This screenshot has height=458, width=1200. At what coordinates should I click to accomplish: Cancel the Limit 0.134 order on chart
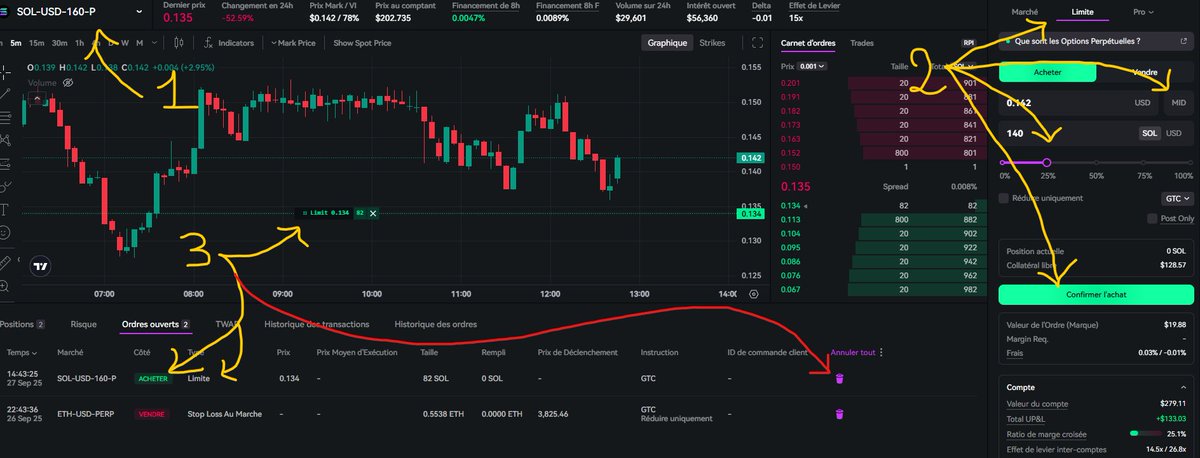tap(373, 213)
